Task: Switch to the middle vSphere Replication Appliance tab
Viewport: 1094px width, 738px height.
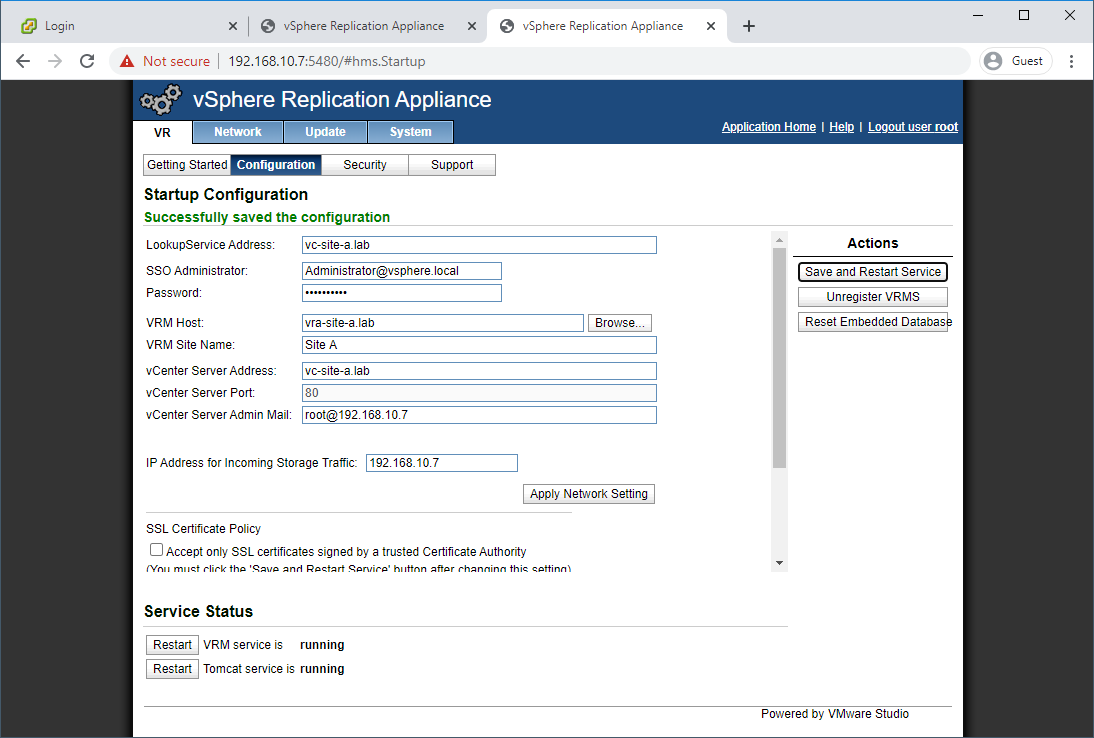Action: coord(367,27)
